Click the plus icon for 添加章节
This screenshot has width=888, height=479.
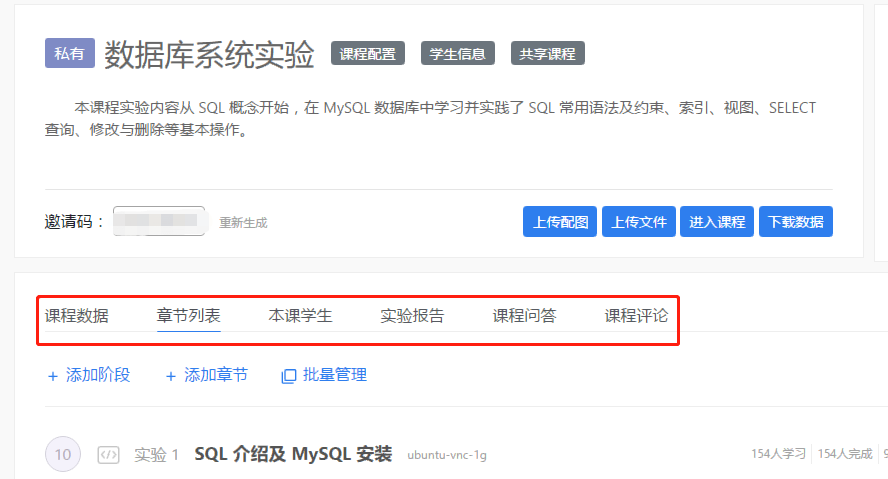pos(171,376)
